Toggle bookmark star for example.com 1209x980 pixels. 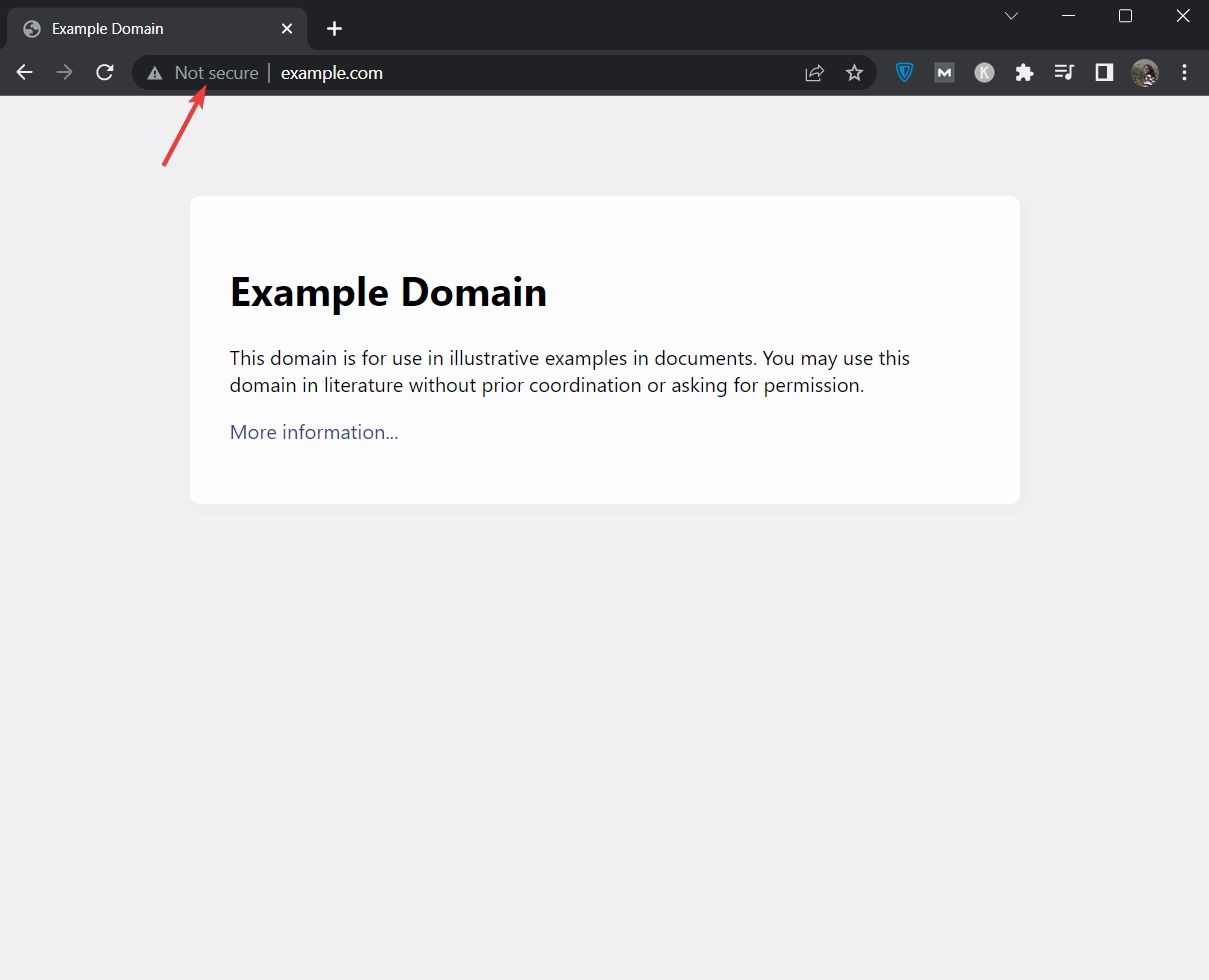(x=854, y=72)
